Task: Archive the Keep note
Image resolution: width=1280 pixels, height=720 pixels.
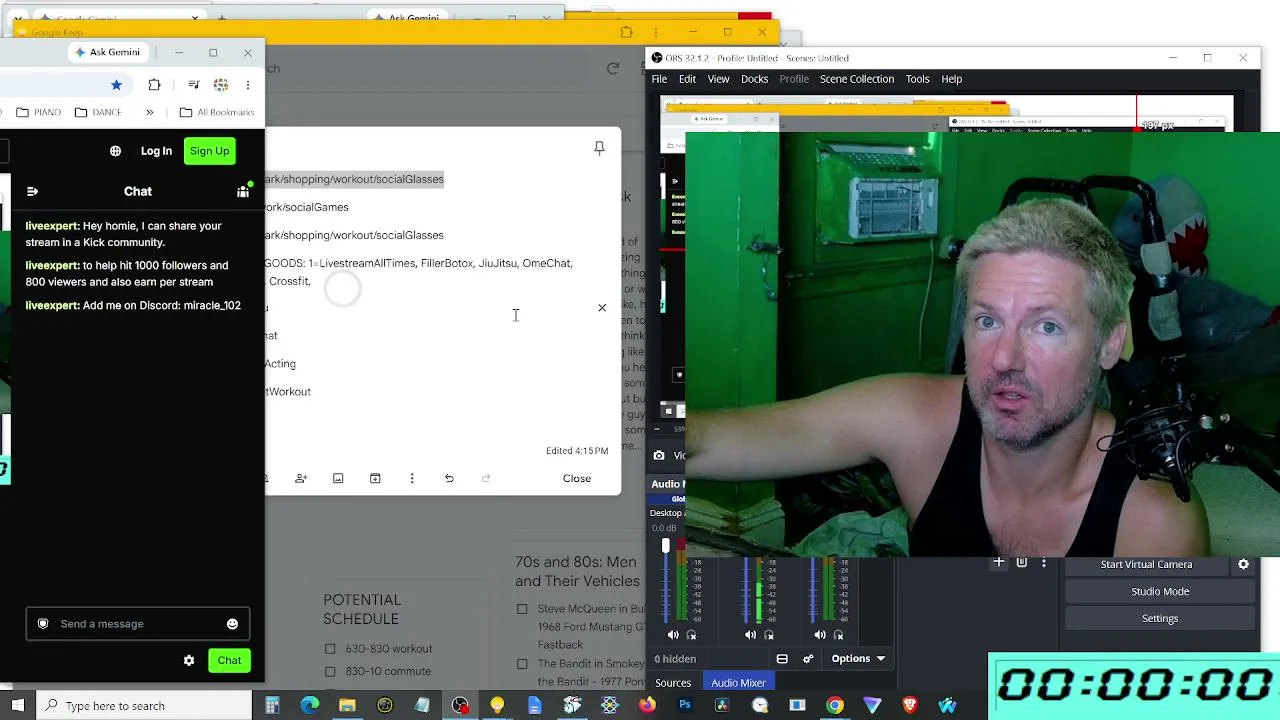Action: [375, 478]
